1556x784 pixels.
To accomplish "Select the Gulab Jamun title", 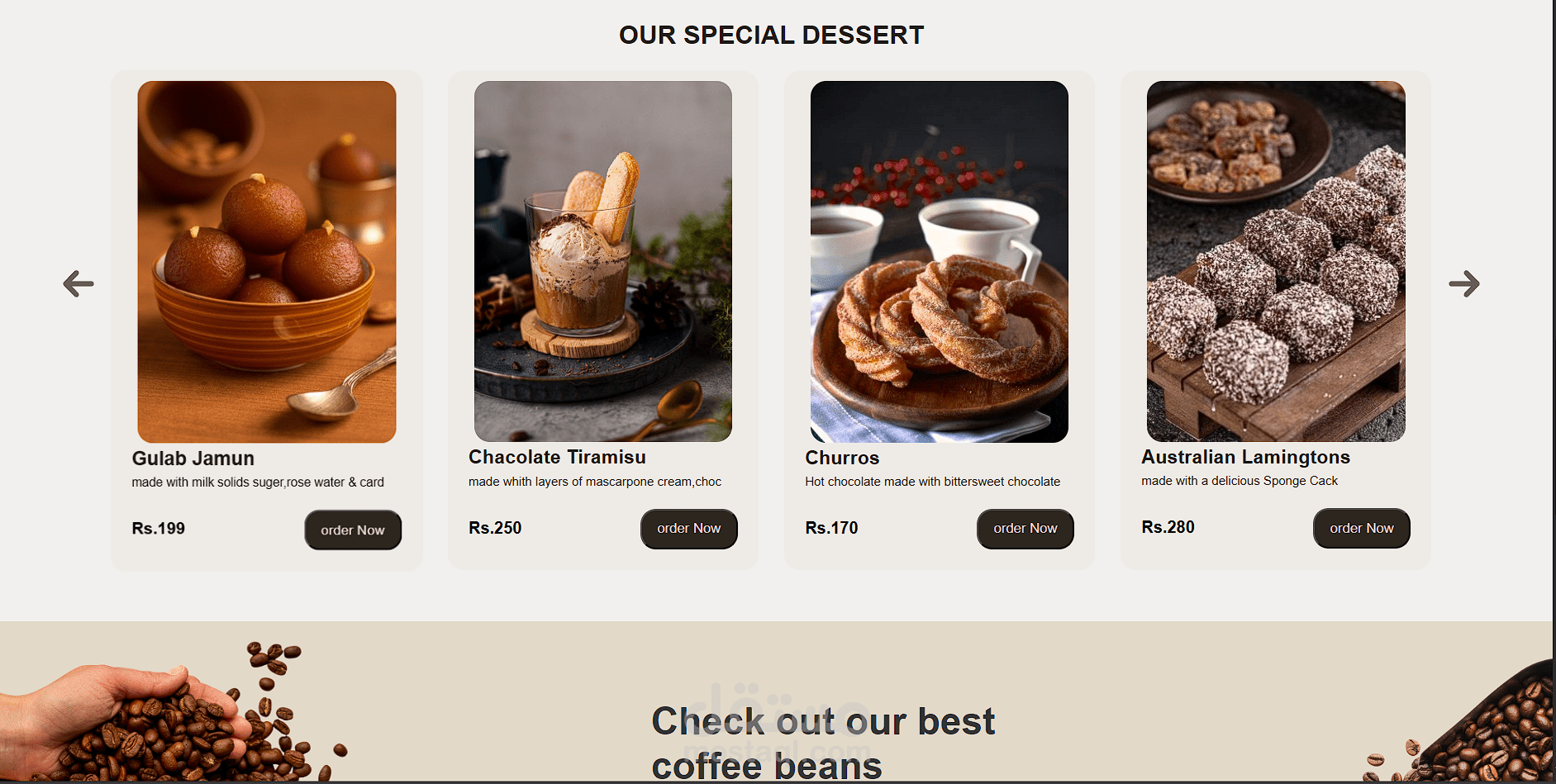I will 193,459.
